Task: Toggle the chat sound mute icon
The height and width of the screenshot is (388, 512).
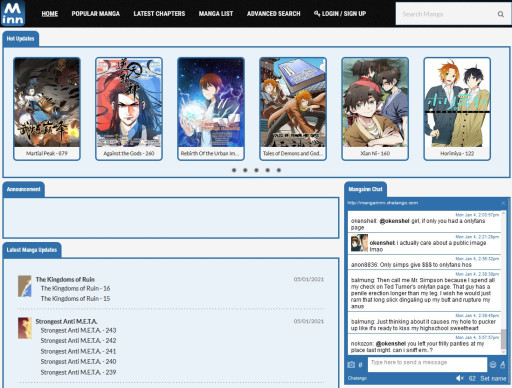Action: pyautogui.click(x=460, y=378)
